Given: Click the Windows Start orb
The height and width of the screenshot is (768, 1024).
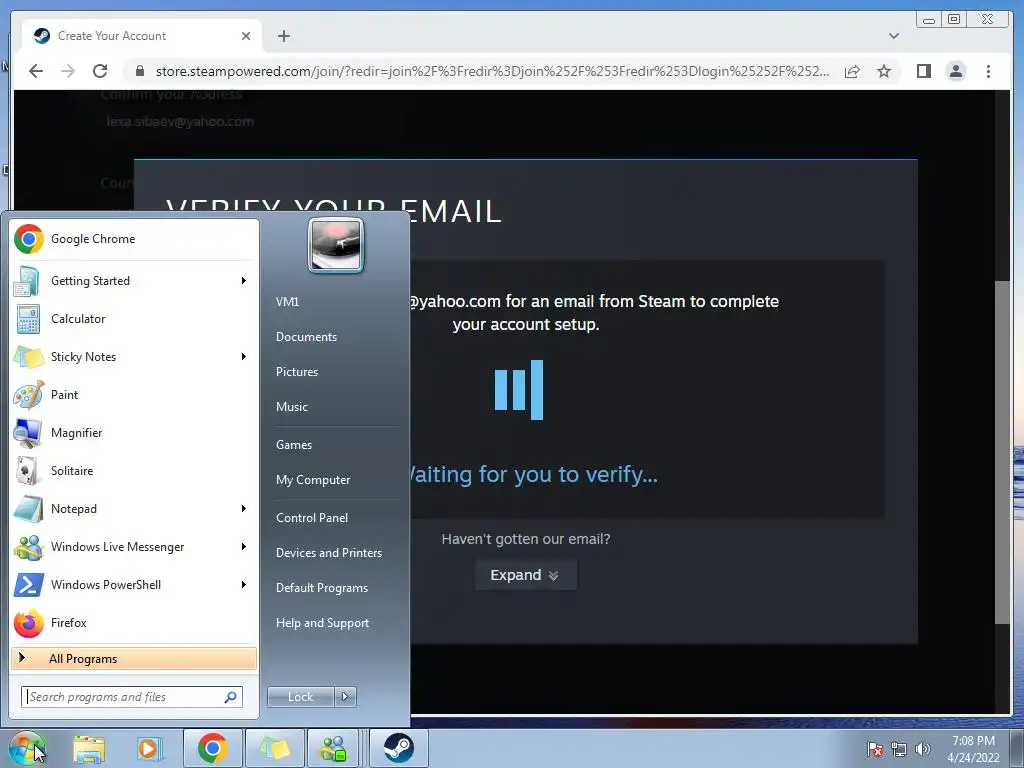Looking at the screenshot, I should pos(27,748).
